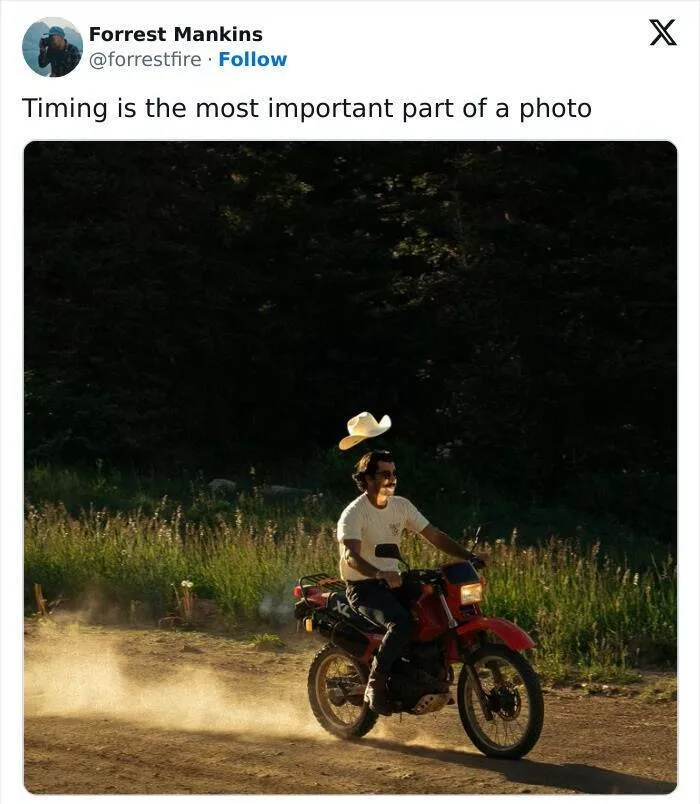Click the motorcycle's lit headlight

pyautogui.click(x=471, y=594)
